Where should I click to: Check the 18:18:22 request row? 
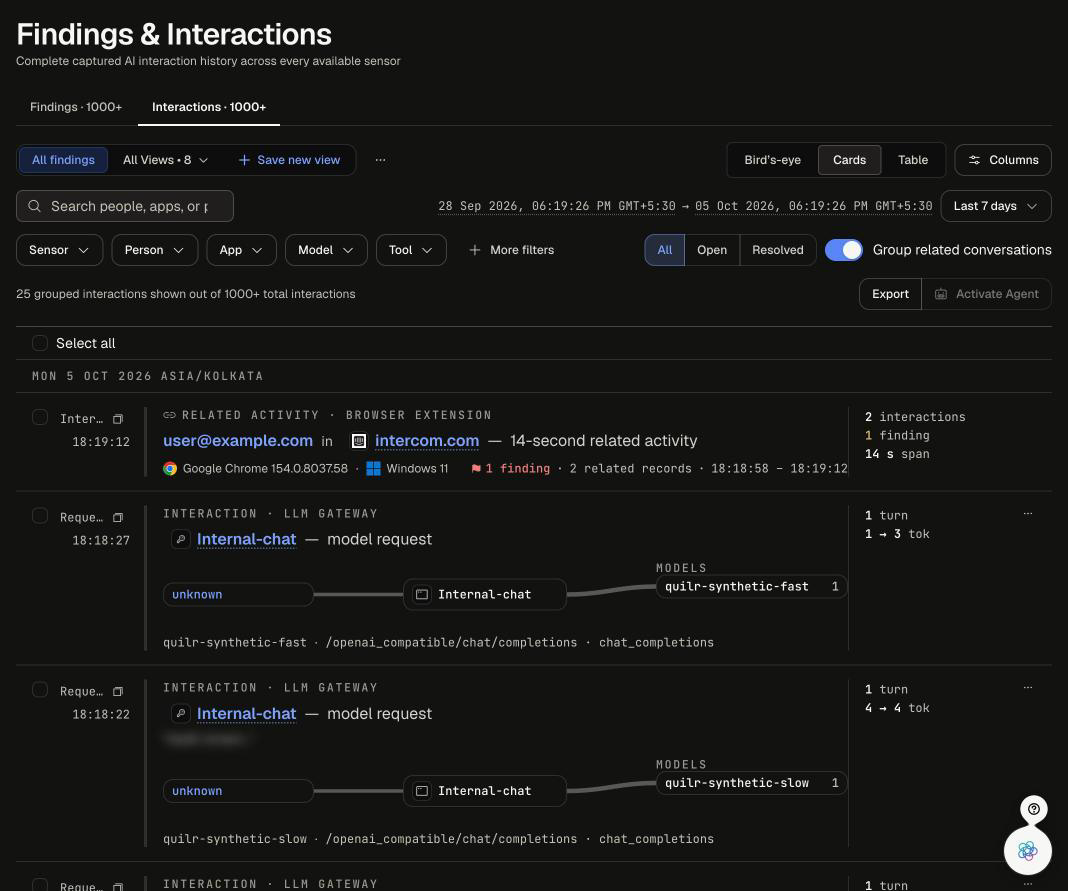click(x=40, y=689)
